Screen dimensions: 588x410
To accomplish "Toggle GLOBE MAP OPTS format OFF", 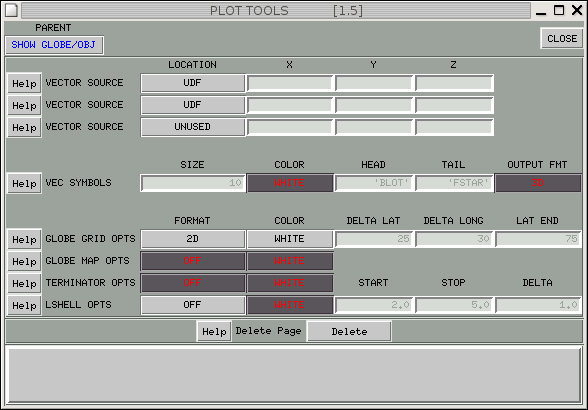I will pos(193,261).
